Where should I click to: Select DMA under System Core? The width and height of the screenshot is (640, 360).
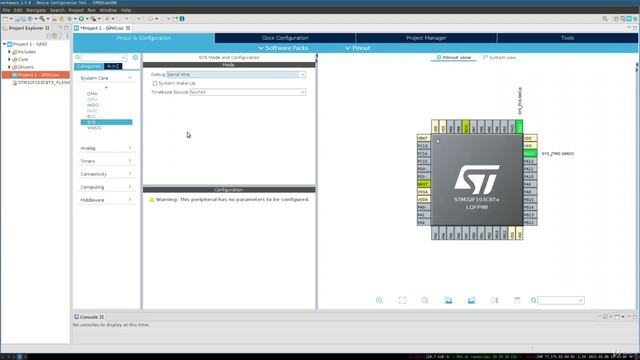92,94
